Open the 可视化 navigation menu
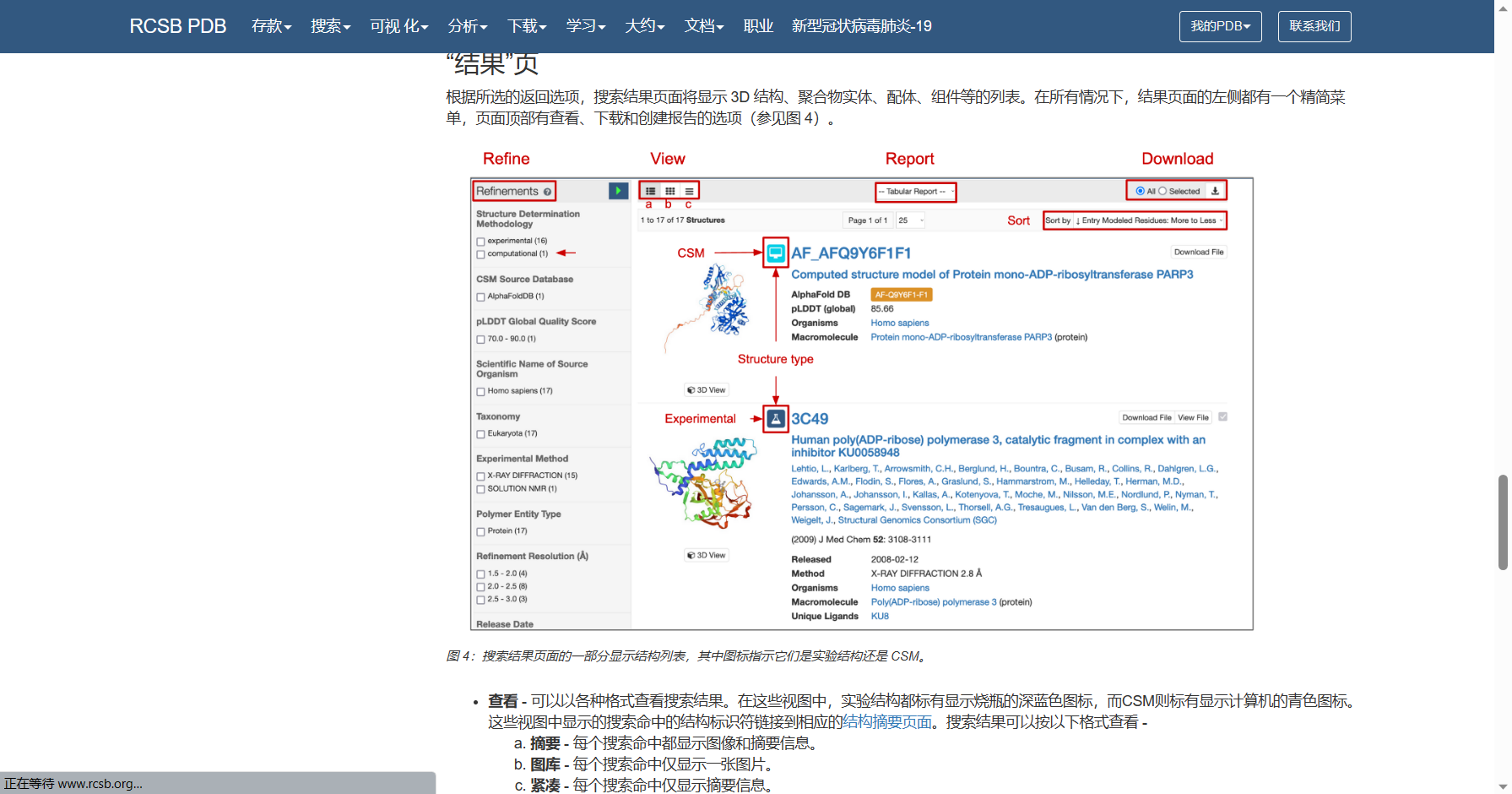Screen dimensions: 1512x794 point(398,26)
